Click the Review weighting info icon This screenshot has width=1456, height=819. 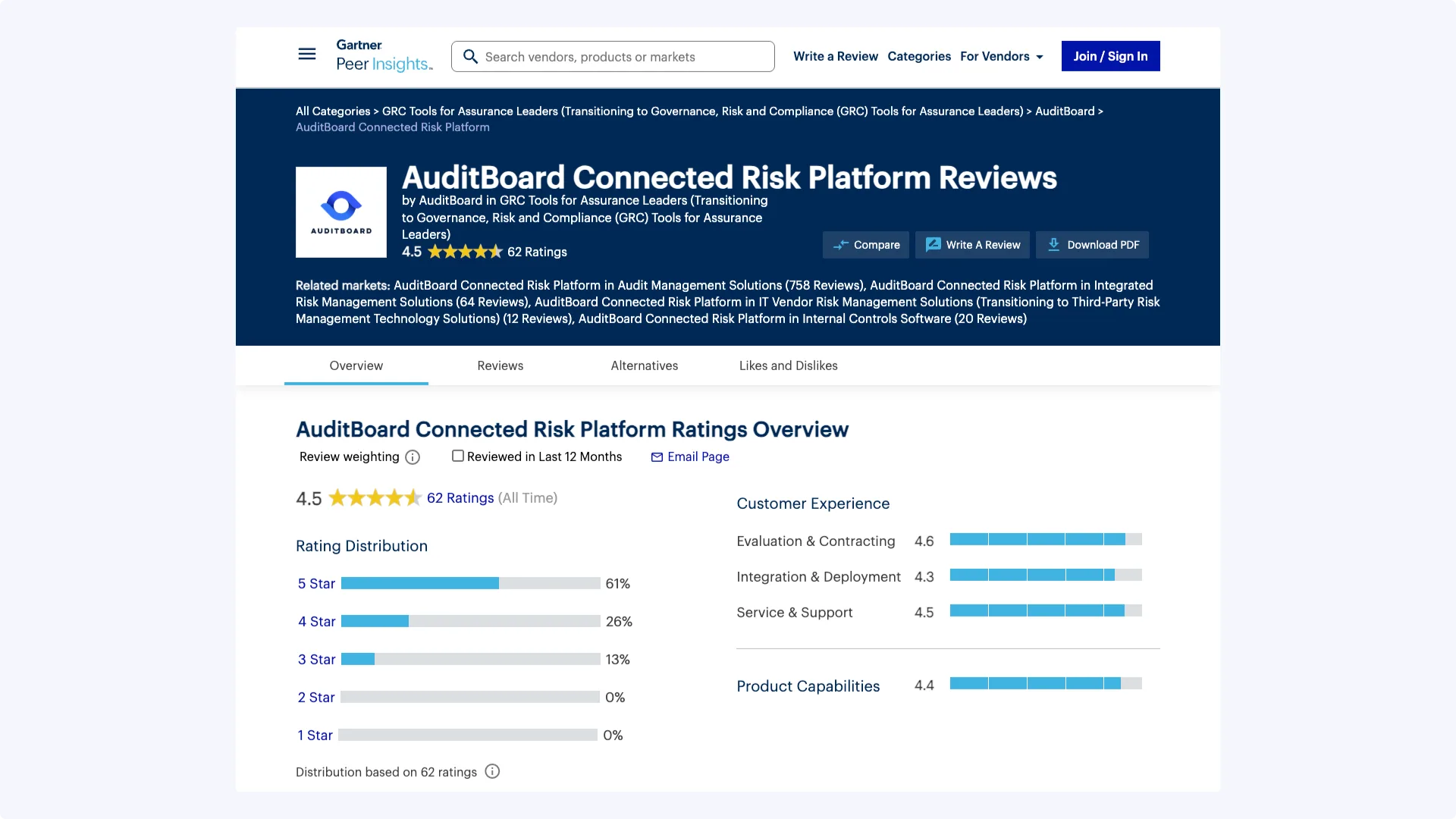(413, 457)
